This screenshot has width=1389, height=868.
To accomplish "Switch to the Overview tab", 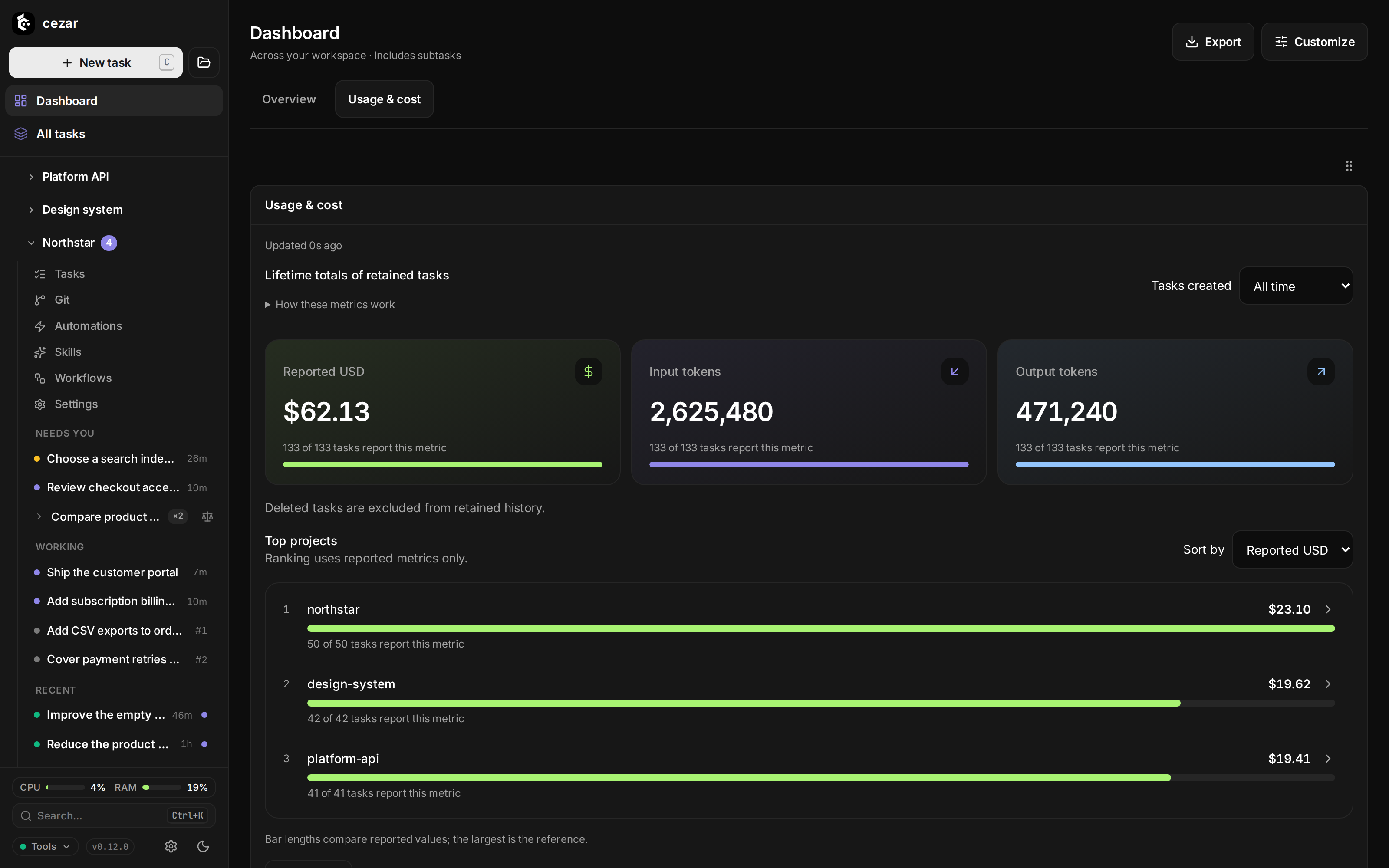I will (x=289, y=99).
